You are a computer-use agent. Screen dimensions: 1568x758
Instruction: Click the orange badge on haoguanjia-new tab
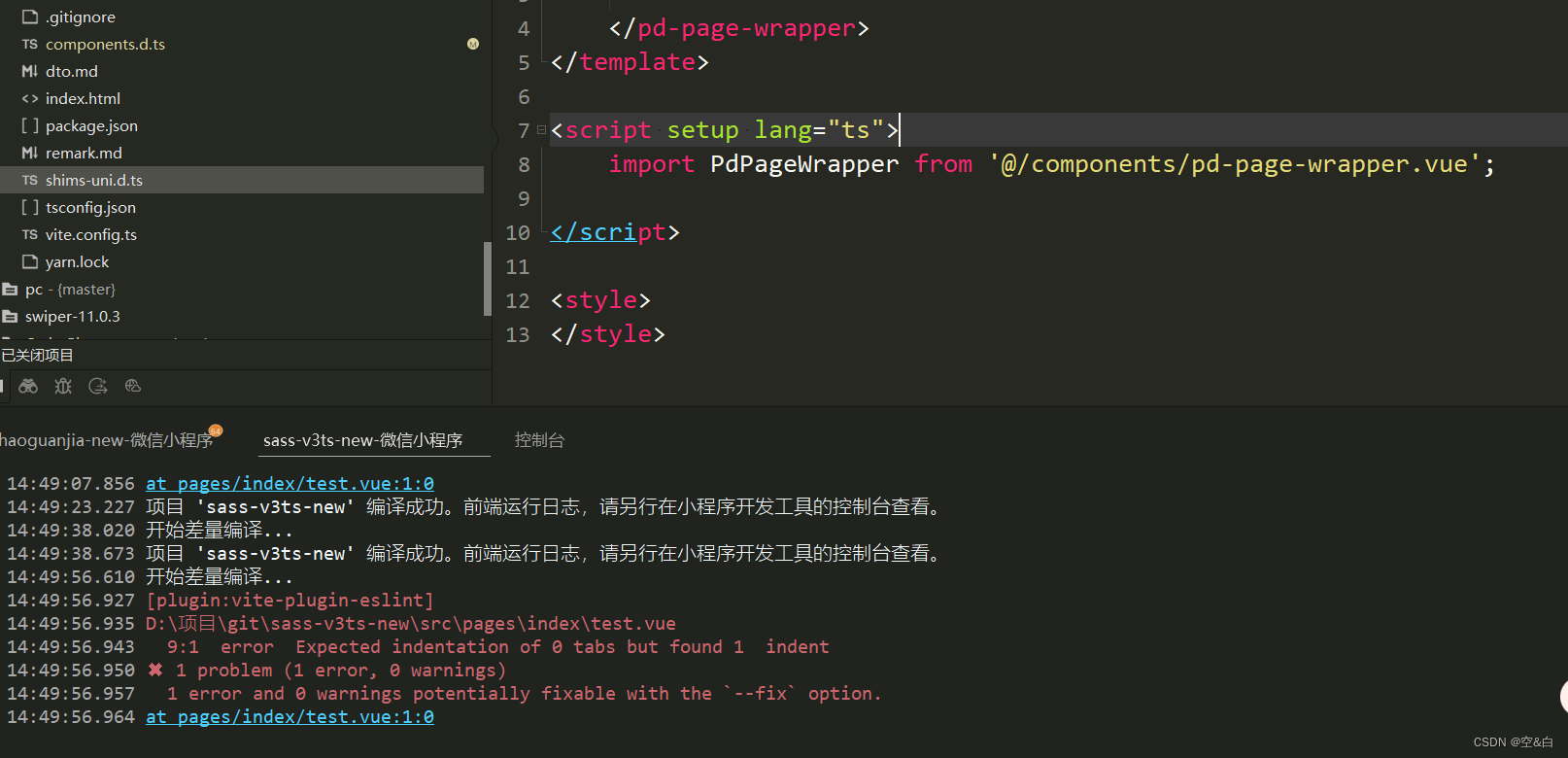click(x=216, y=430)
